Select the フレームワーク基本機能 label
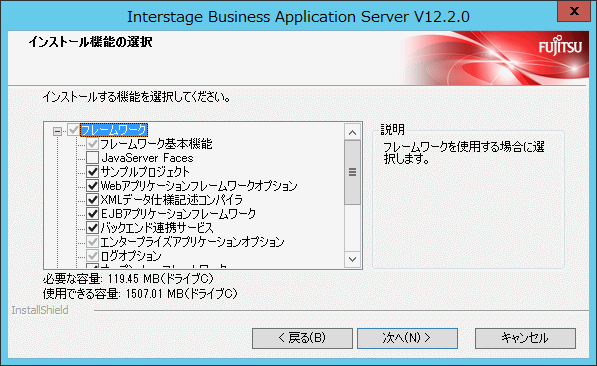597x366 pixels. (x=156, y=144)
